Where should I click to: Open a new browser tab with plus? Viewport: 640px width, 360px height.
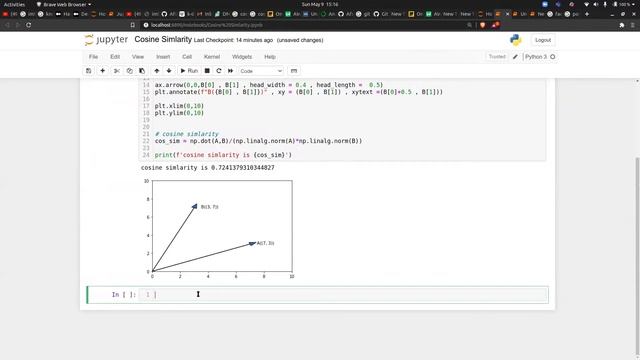pos(587,14)
